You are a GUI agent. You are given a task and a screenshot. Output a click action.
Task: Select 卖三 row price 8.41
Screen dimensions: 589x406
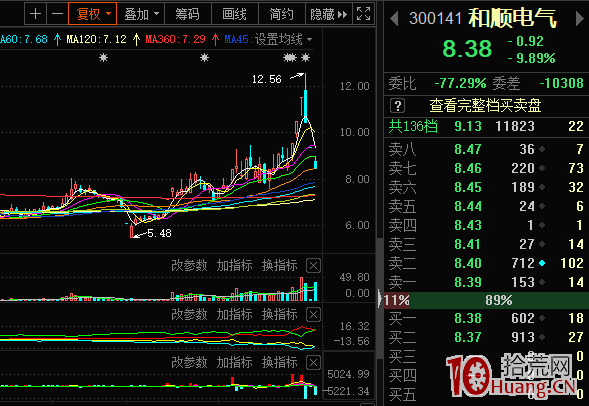[x=468, y=245]
